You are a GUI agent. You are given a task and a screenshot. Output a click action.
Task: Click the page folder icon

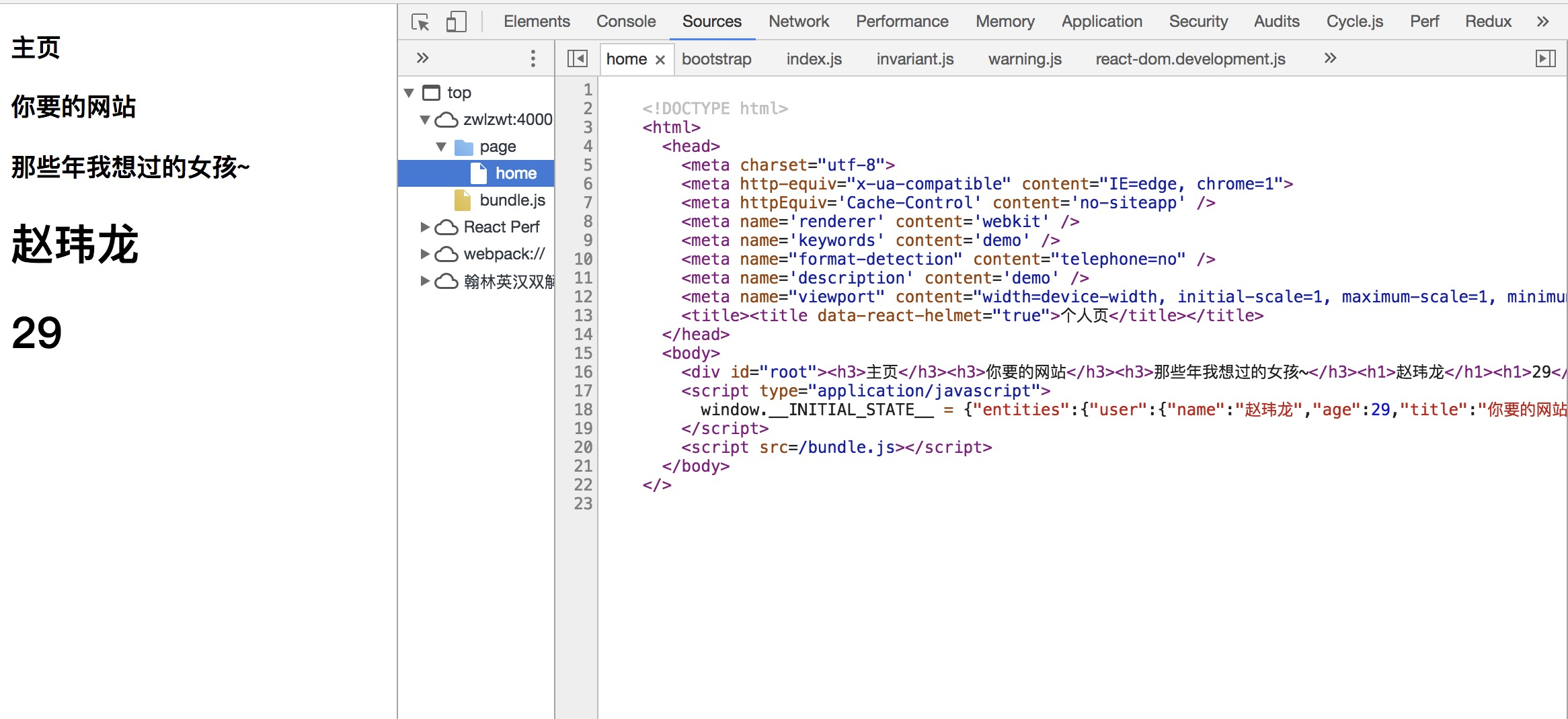(x=464, y=147)
